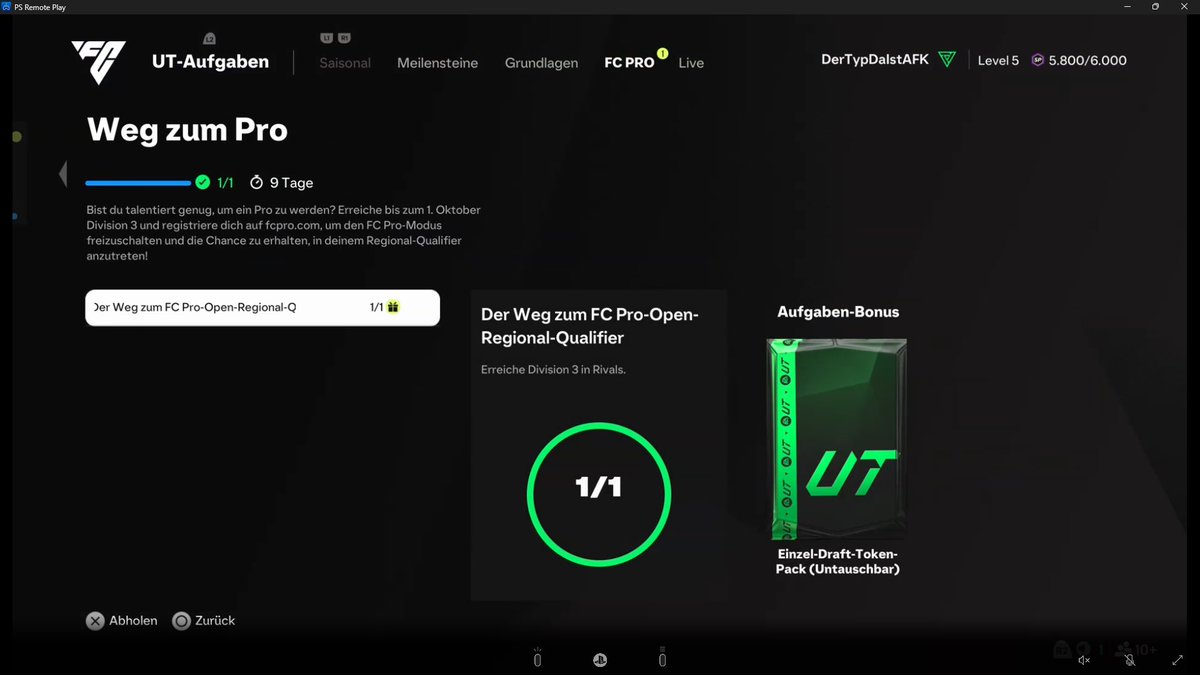Click the left arrow on the panel edge

click(x=63, y=174)
